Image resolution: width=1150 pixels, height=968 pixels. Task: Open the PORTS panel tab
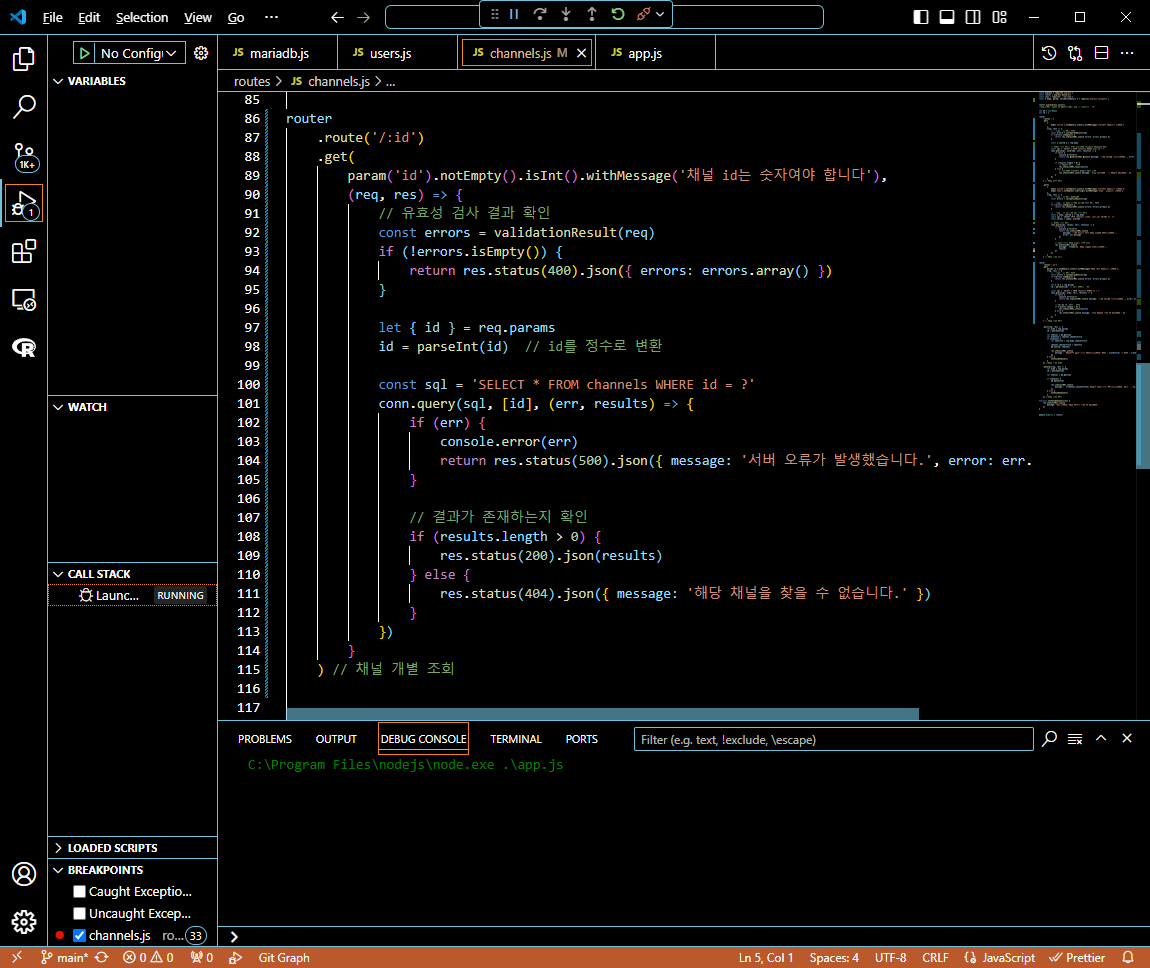coord(582,739)
